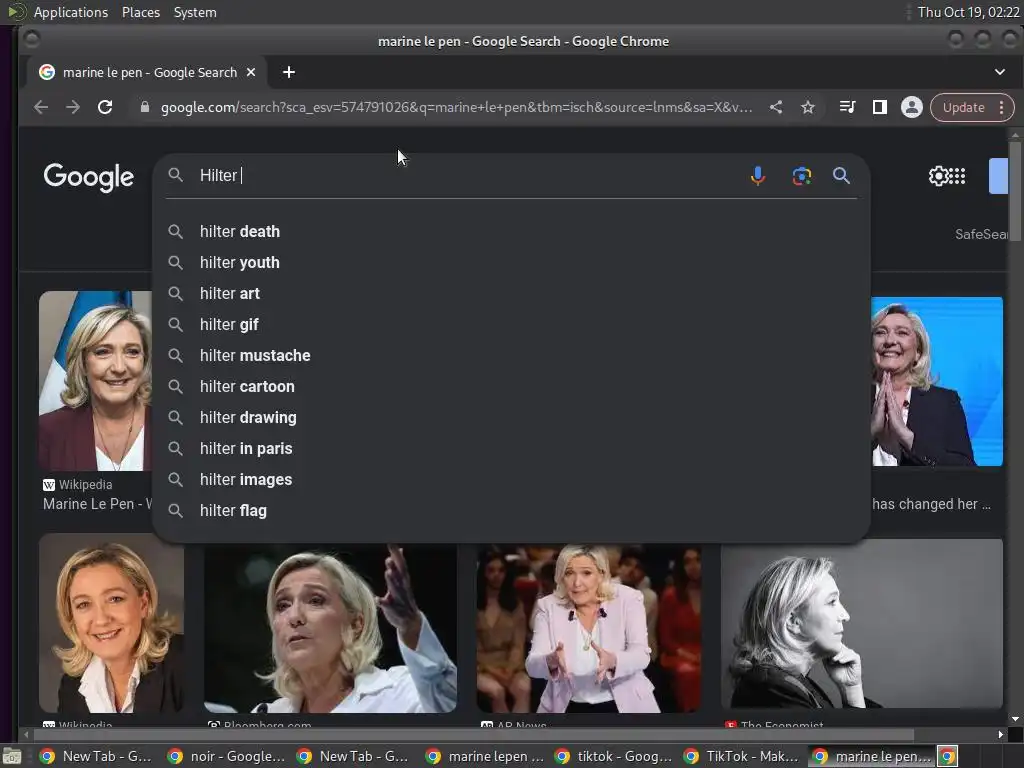This screenshot has height=768, width=1024.
Task: Select suggestion hilter youth
Action: 512,263
